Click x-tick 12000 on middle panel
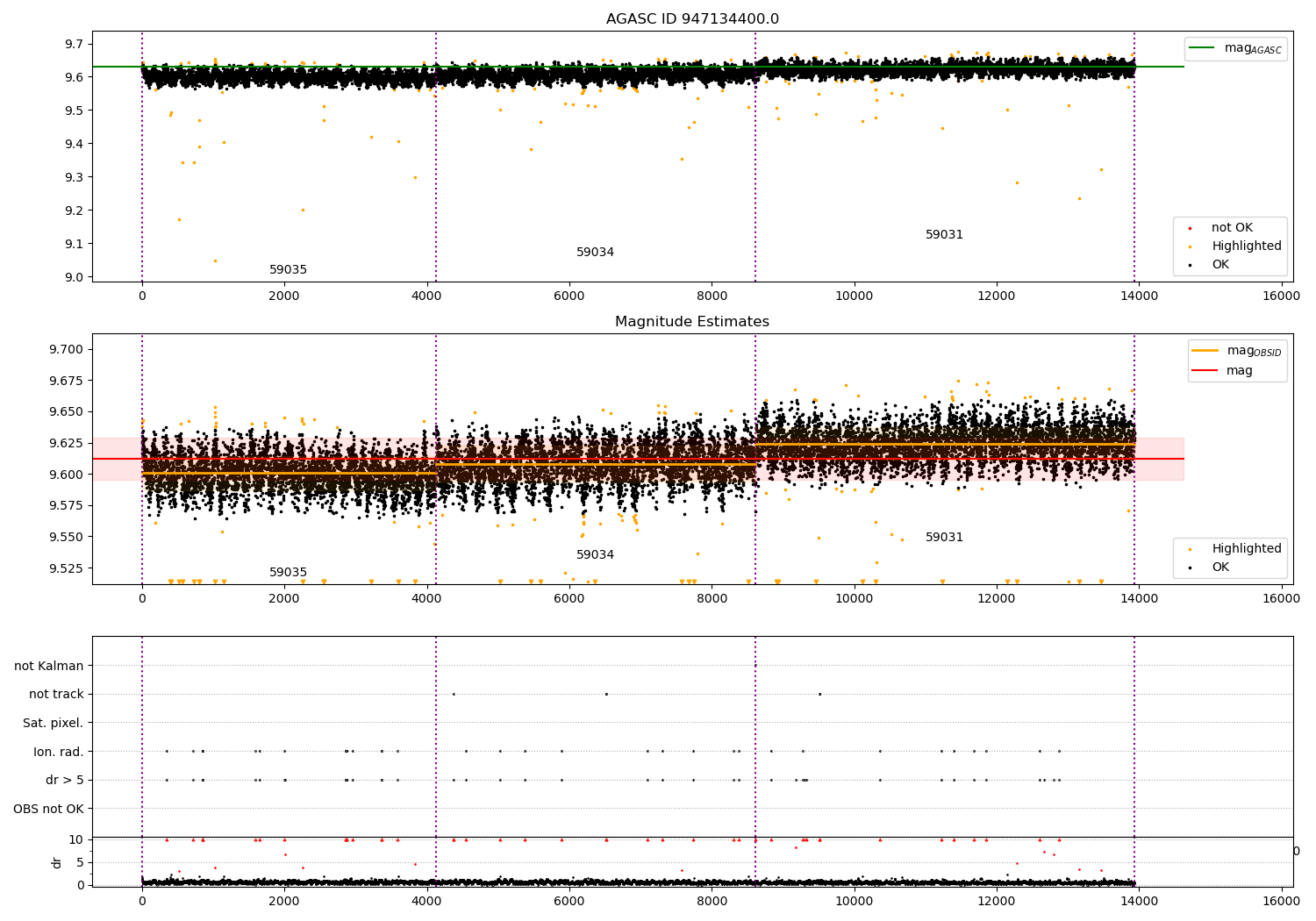Image resolution: width=1316 pixels, height=921 pixels. [997, 598]
